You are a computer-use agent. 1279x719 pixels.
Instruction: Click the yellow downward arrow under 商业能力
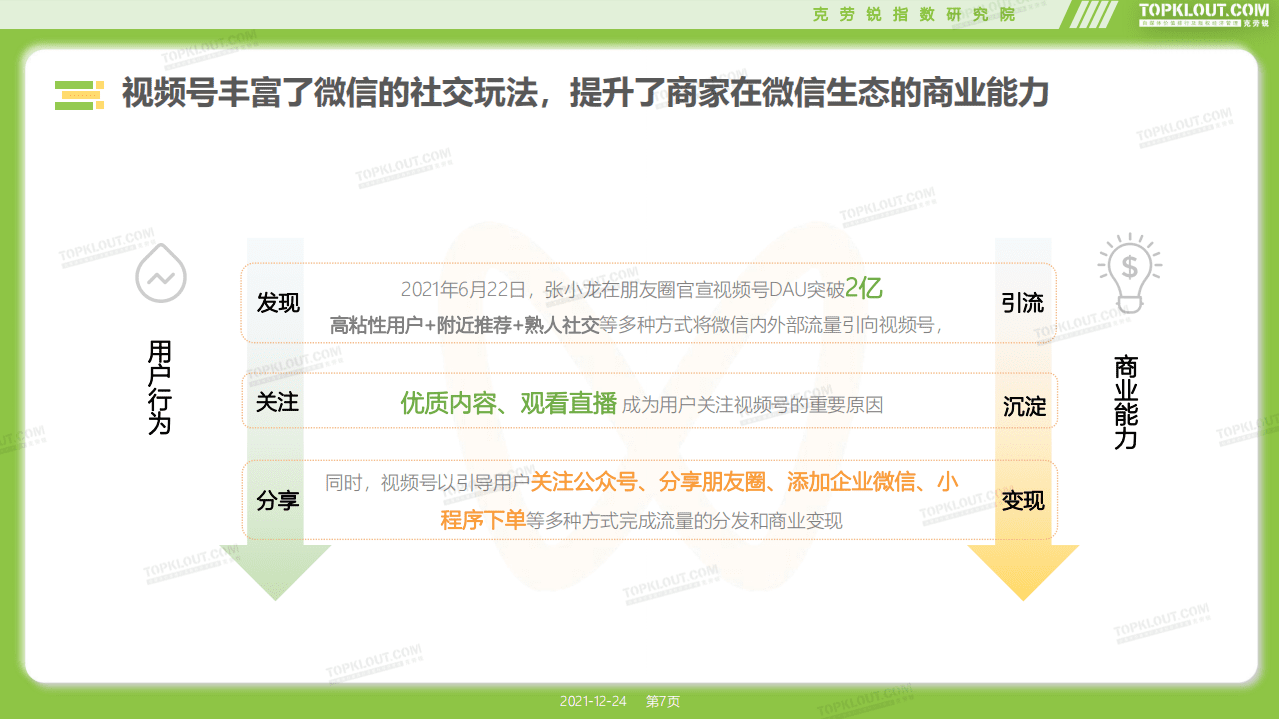tap(1022, 572)
